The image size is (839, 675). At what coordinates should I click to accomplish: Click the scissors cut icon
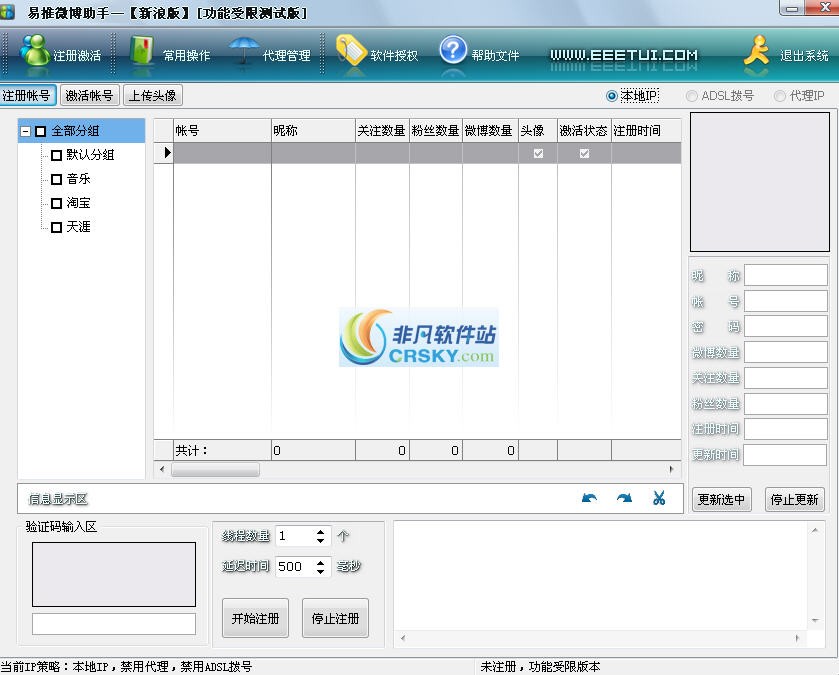[659, 498]
